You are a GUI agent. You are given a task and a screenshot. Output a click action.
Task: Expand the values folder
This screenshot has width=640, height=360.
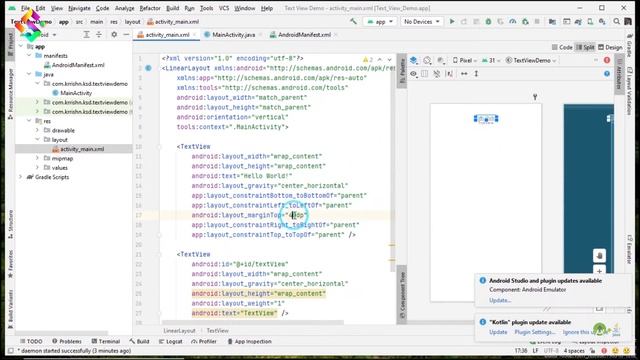coord(37,167)
